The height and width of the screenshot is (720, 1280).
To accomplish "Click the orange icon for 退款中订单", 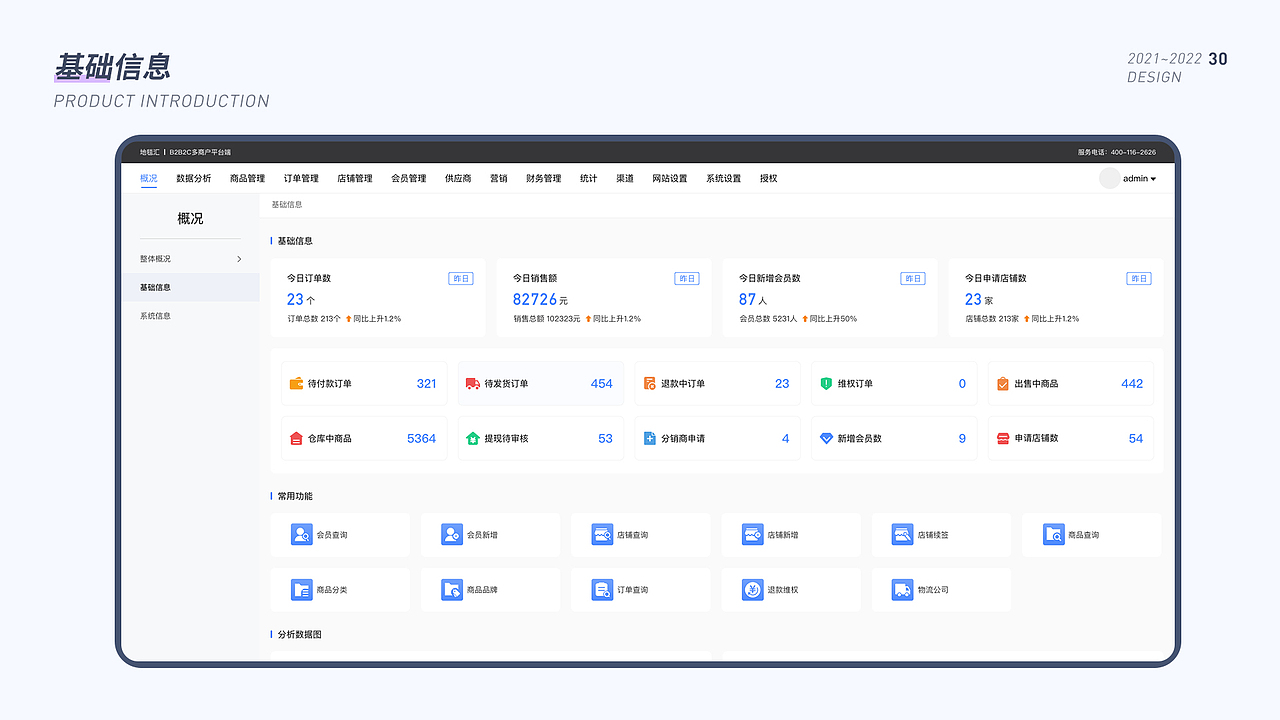I will click(x=650, y=383).
